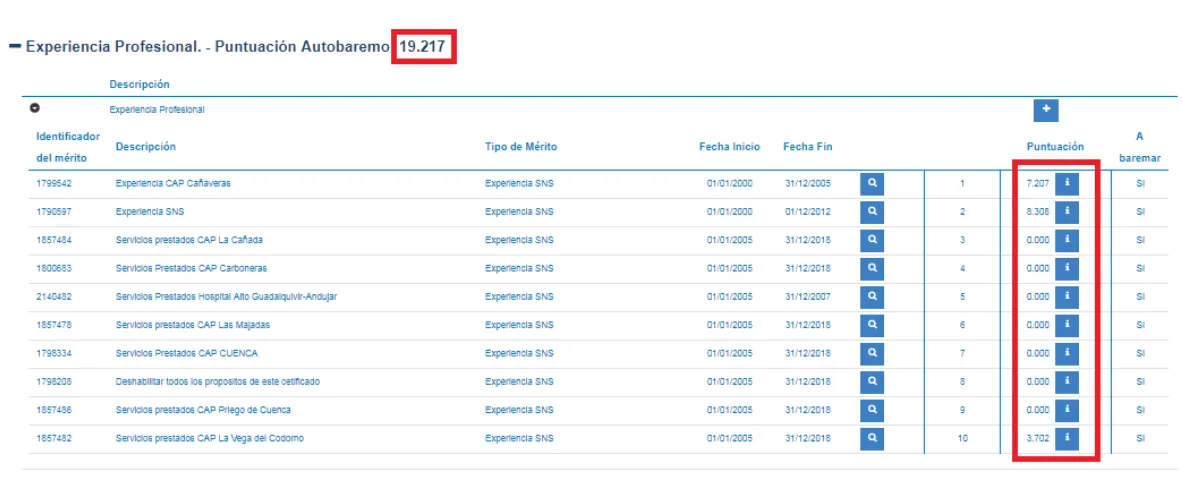Select merit identifier 1857486
Image resolution: width=1182 pixels, height=480 pixels.
pyautogui.click(x=54, y=410)
